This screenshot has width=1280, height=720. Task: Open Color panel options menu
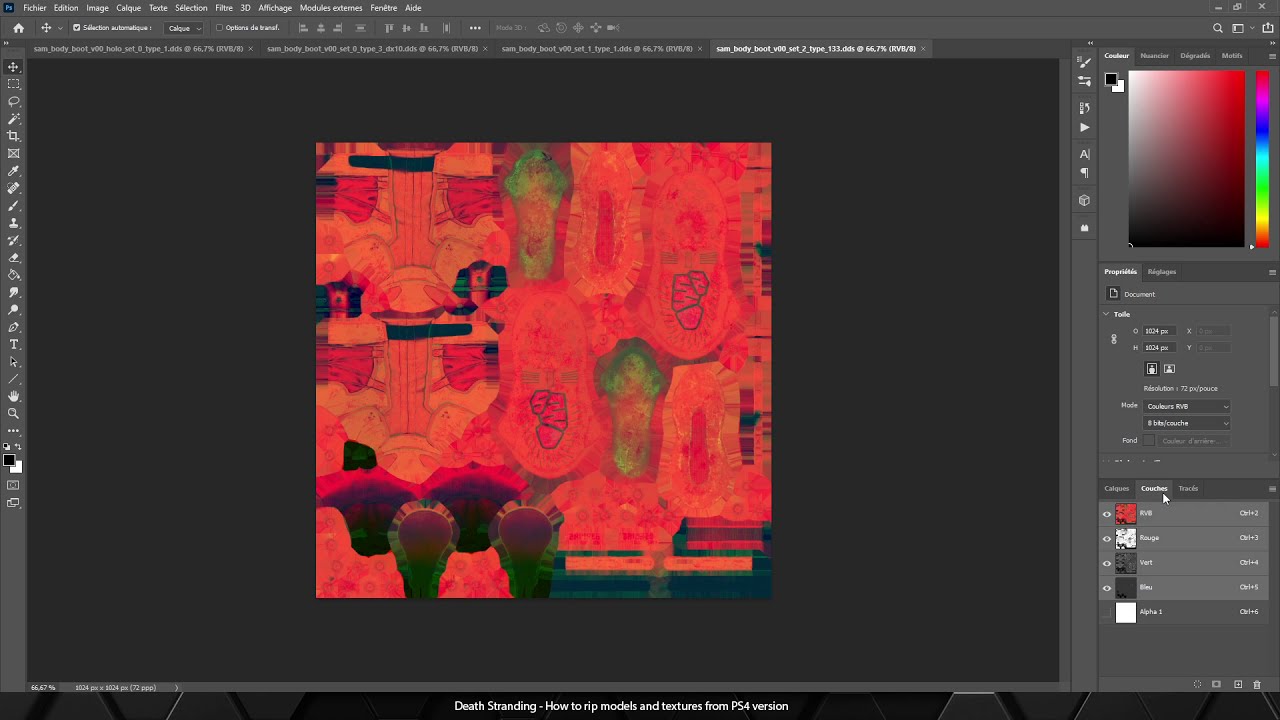1272,56
